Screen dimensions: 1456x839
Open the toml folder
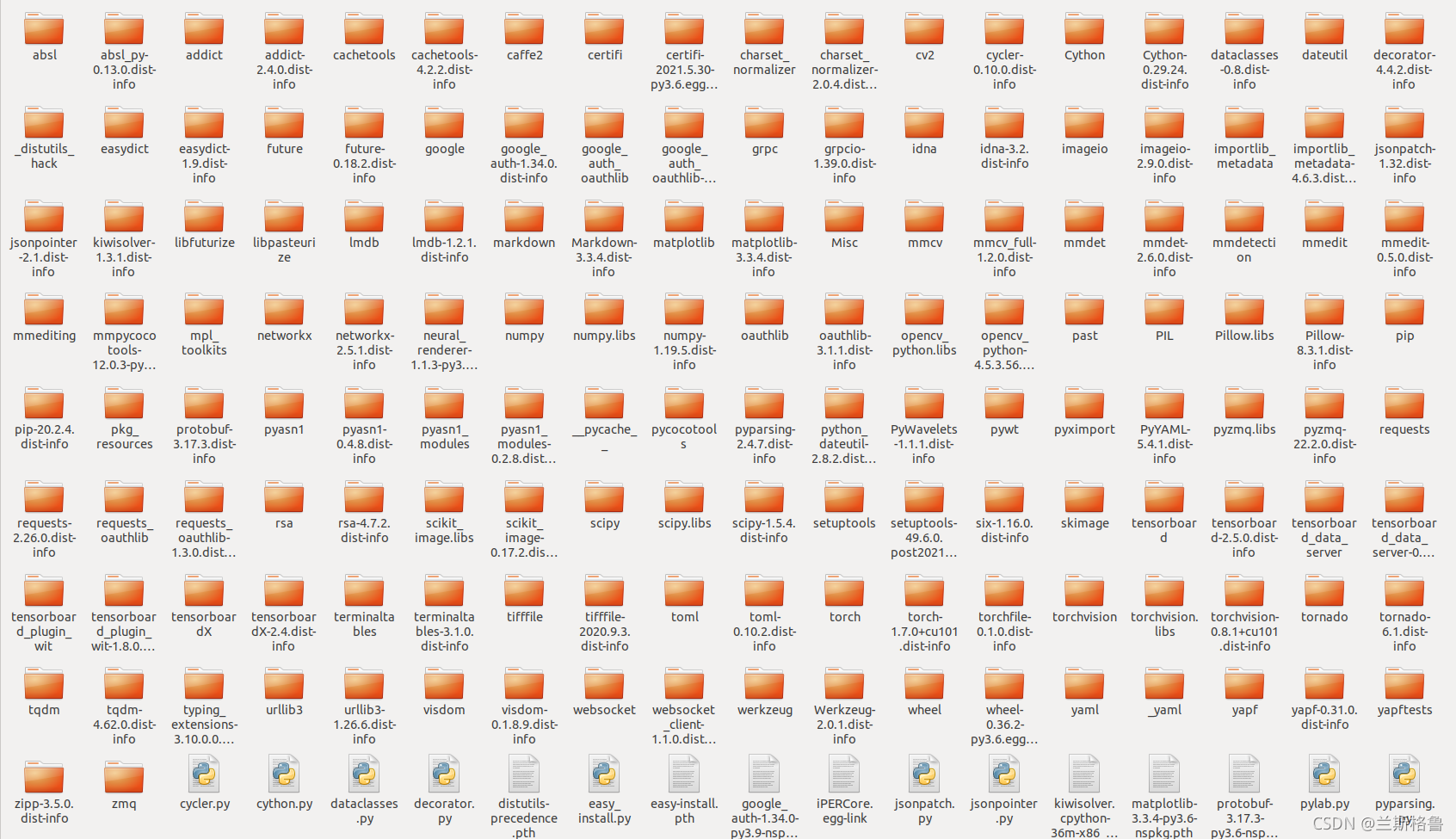click(x=684, y=591)
